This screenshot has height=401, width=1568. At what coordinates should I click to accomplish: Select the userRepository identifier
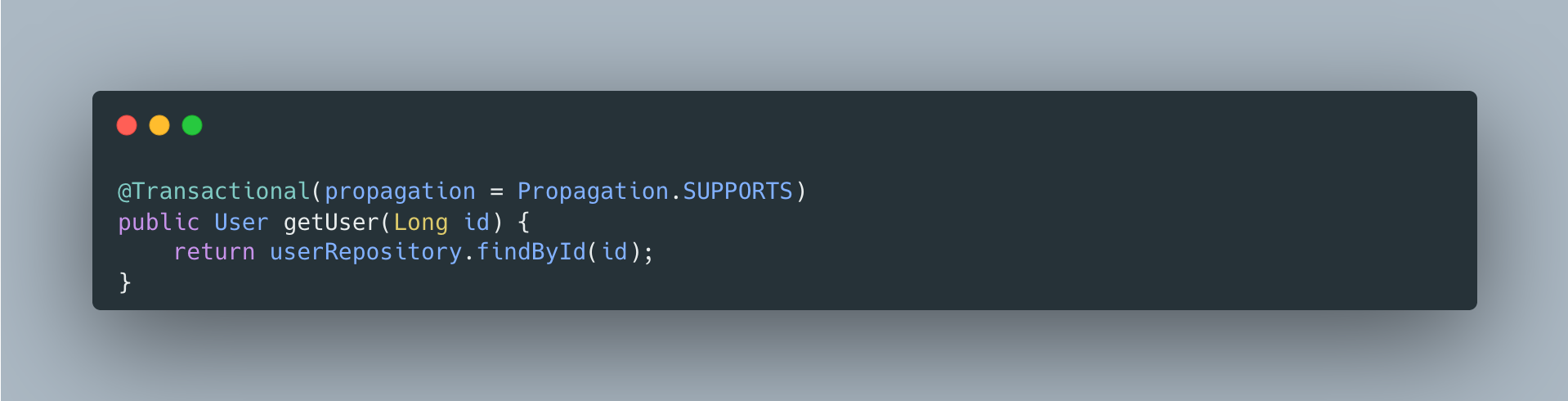click(x=365, y=252)
